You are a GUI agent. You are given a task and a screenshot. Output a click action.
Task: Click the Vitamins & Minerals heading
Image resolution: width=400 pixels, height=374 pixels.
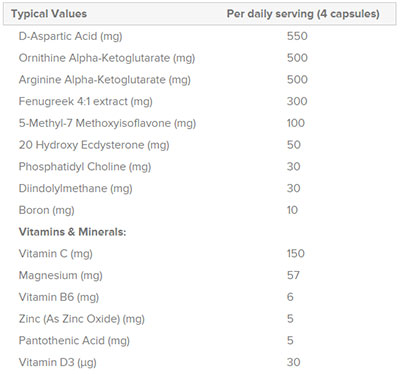[73, 232]
